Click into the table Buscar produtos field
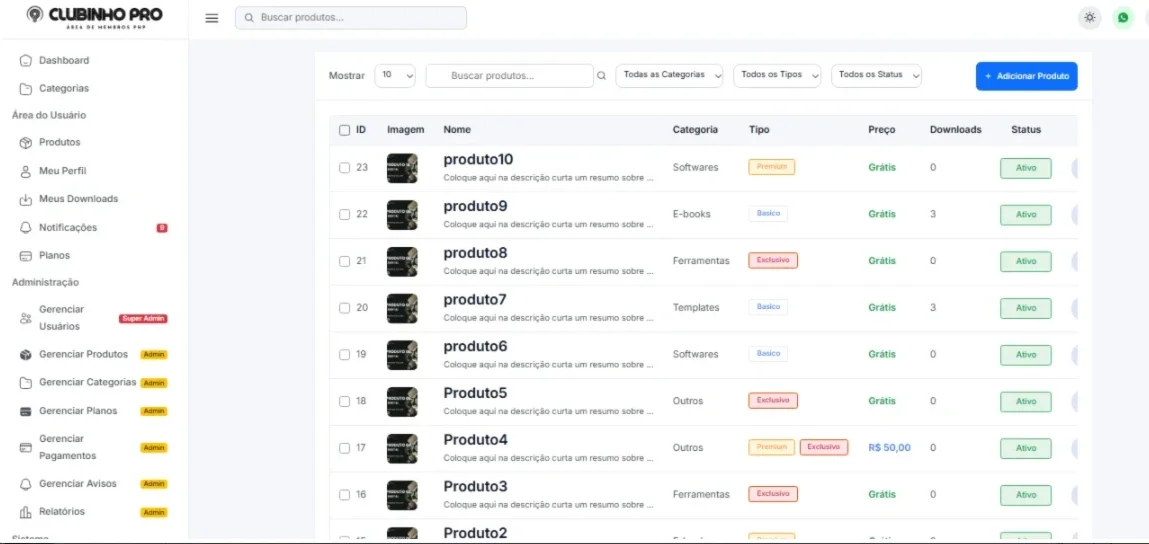 (509, 76)
